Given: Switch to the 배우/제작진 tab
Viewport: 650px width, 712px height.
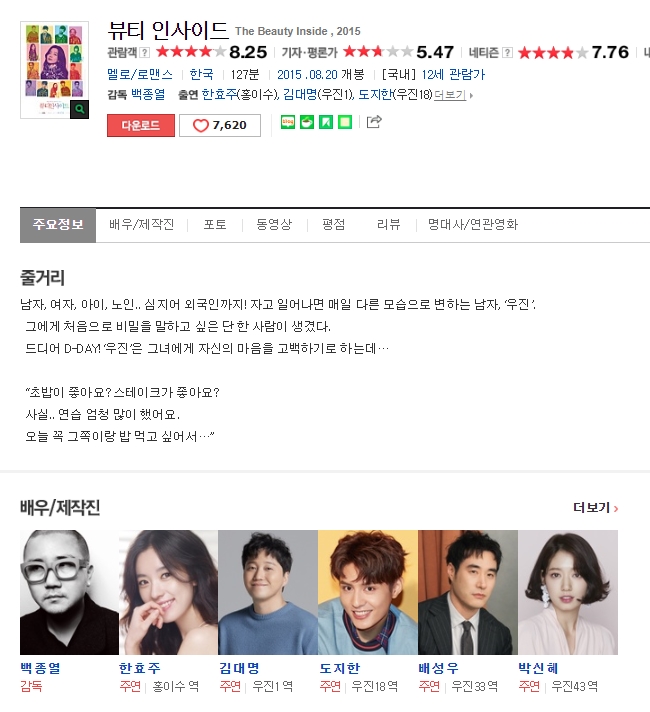Looking at the screenshot, I should pyautogui.click(x=142, y=224).
